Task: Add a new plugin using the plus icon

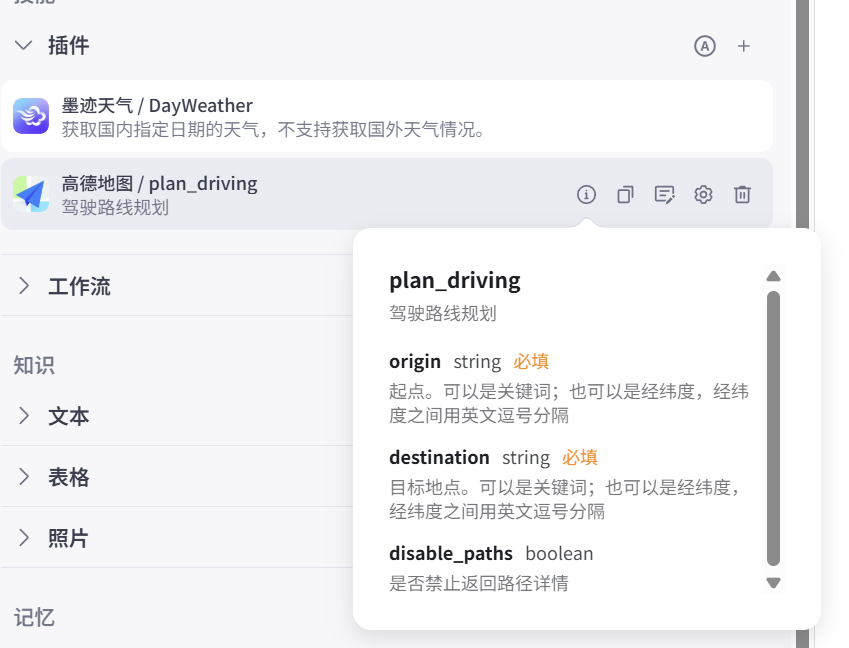Action: click(744, 46)
